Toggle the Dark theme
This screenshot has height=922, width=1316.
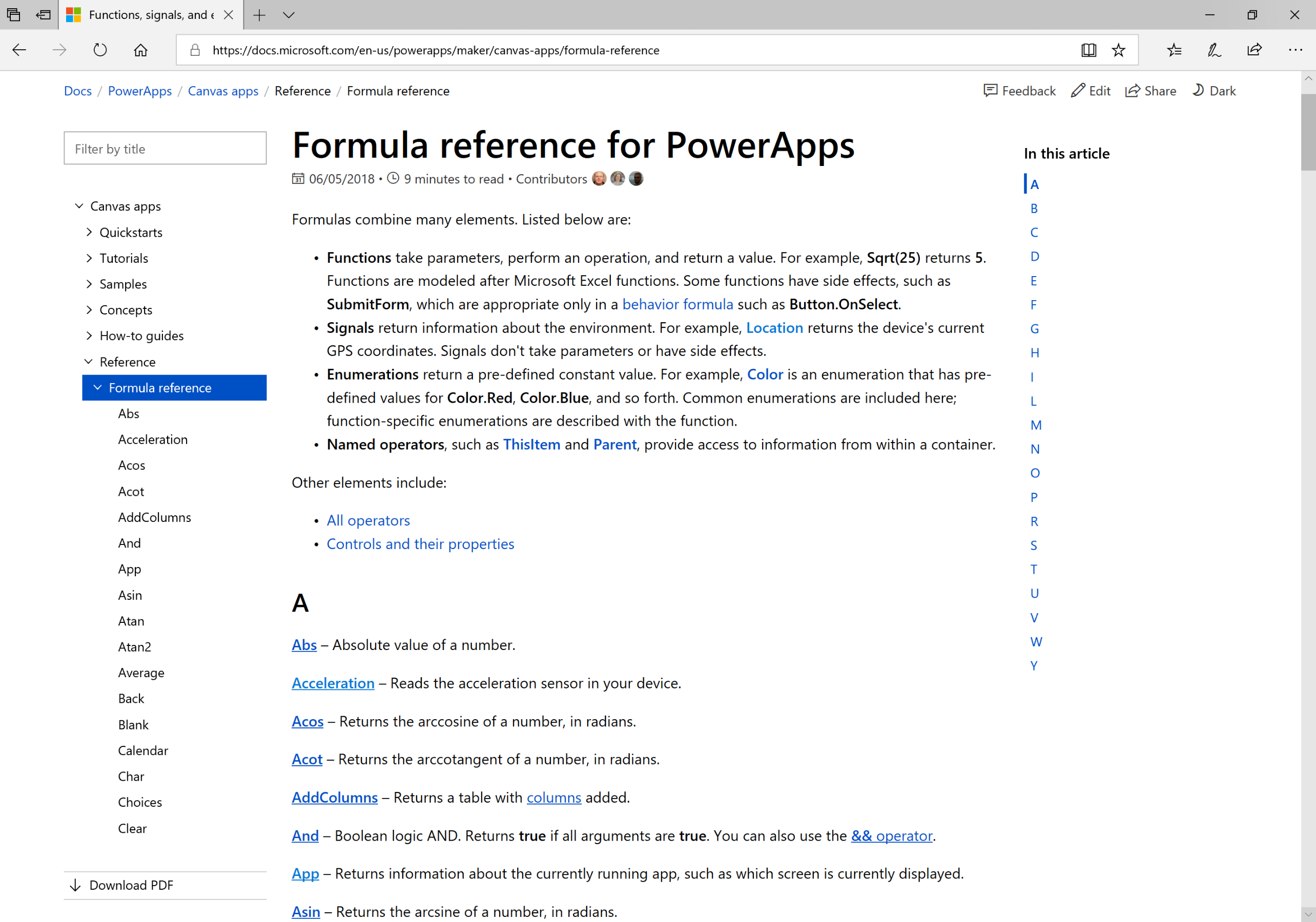[1214, 91]
